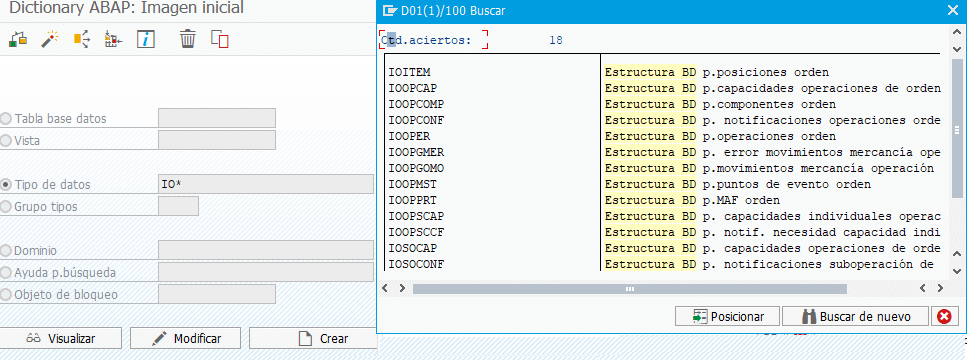Open the Where-used list icon

click(82, 40)
